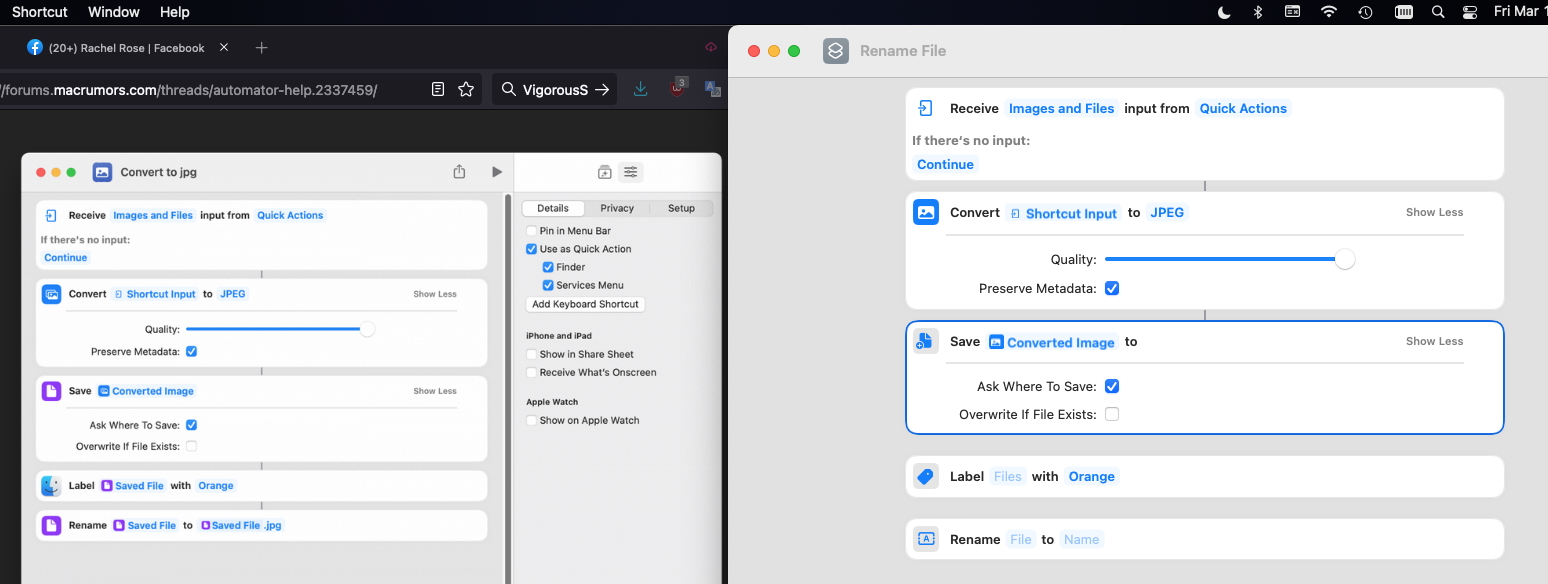Viewport: 1548px width, 584px height.
Task: Open Shortcut Input variable in Rename File window
Action: pyautogui.click(x=1063, y=213)
